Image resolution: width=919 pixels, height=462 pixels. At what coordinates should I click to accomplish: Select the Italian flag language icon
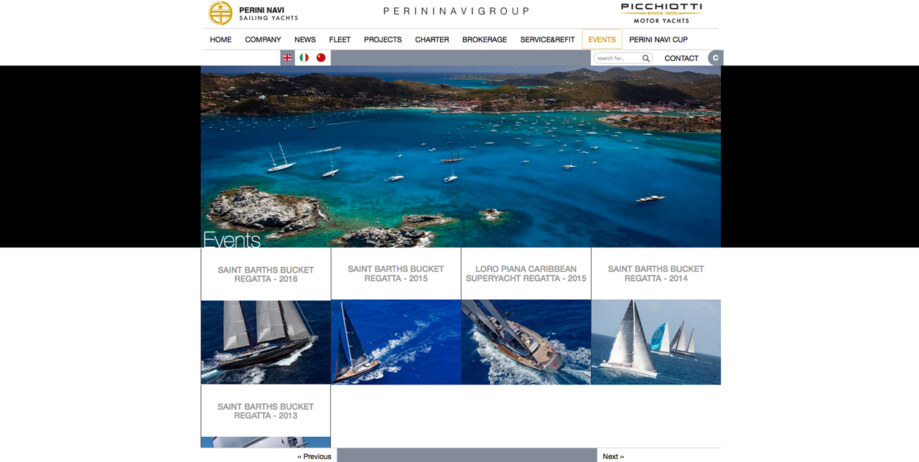pos(304,57)
